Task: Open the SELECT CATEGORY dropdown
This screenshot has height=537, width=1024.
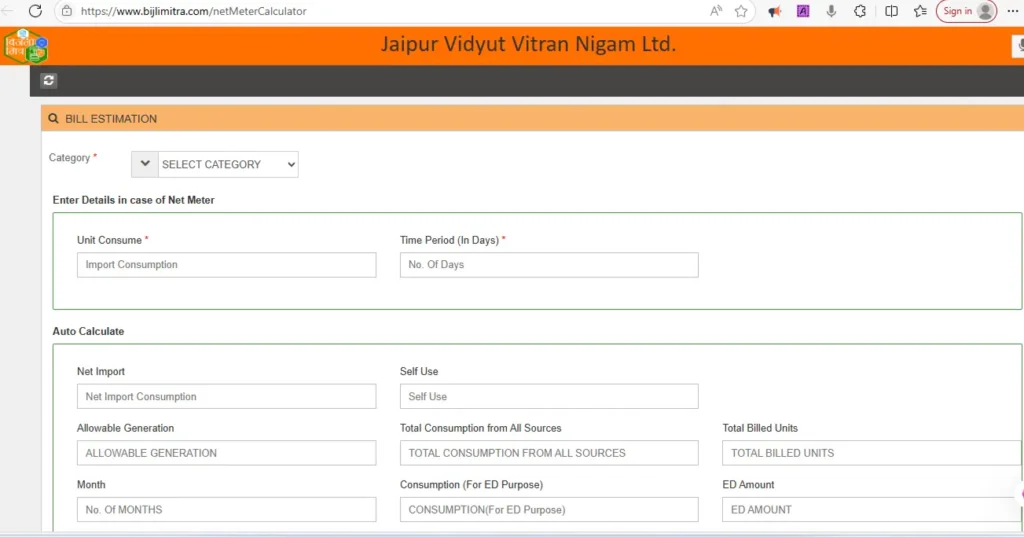Action: click(x=228, y=164)
